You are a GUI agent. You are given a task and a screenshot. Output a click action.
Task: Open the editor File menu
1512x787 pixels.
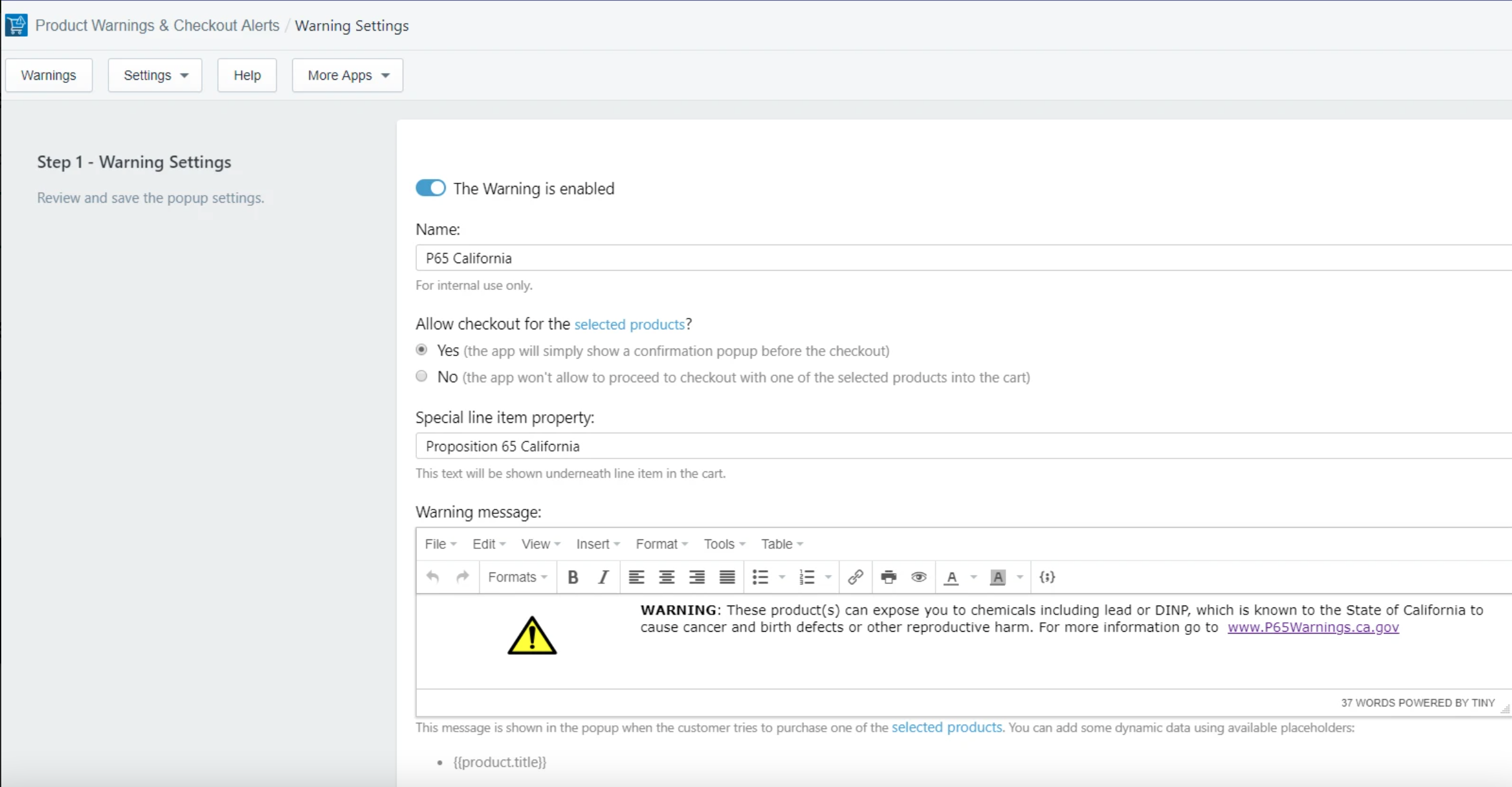coord(441,544)
